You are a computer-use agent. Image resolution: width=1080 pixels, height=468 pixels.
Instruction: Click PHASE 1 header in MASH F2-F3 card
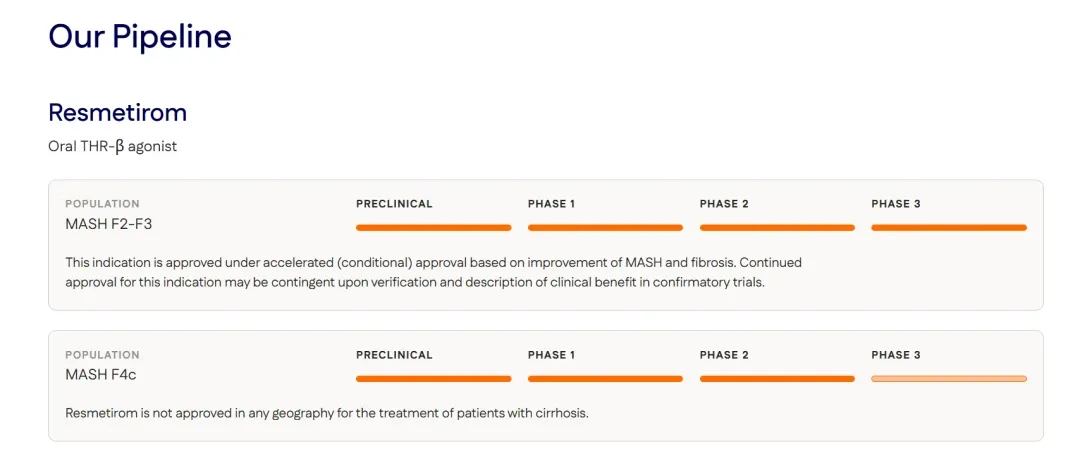click(x=551, y=204)
